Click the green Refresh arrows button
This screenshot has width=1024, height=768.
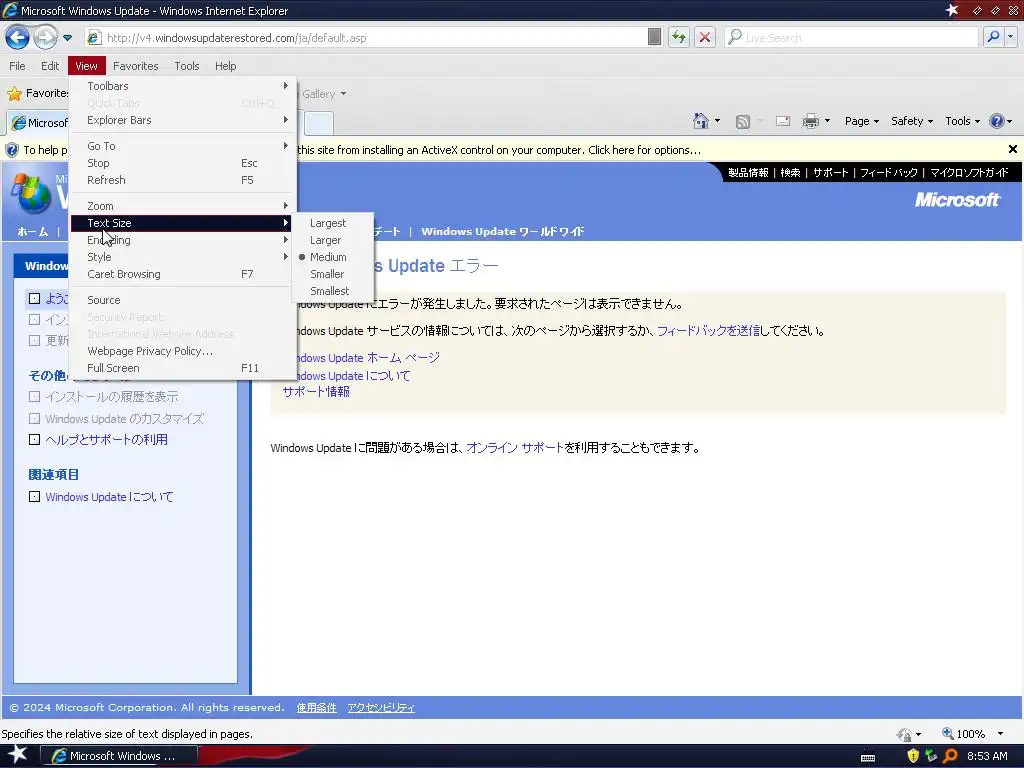pyautogui.click(x=679, y=37)
